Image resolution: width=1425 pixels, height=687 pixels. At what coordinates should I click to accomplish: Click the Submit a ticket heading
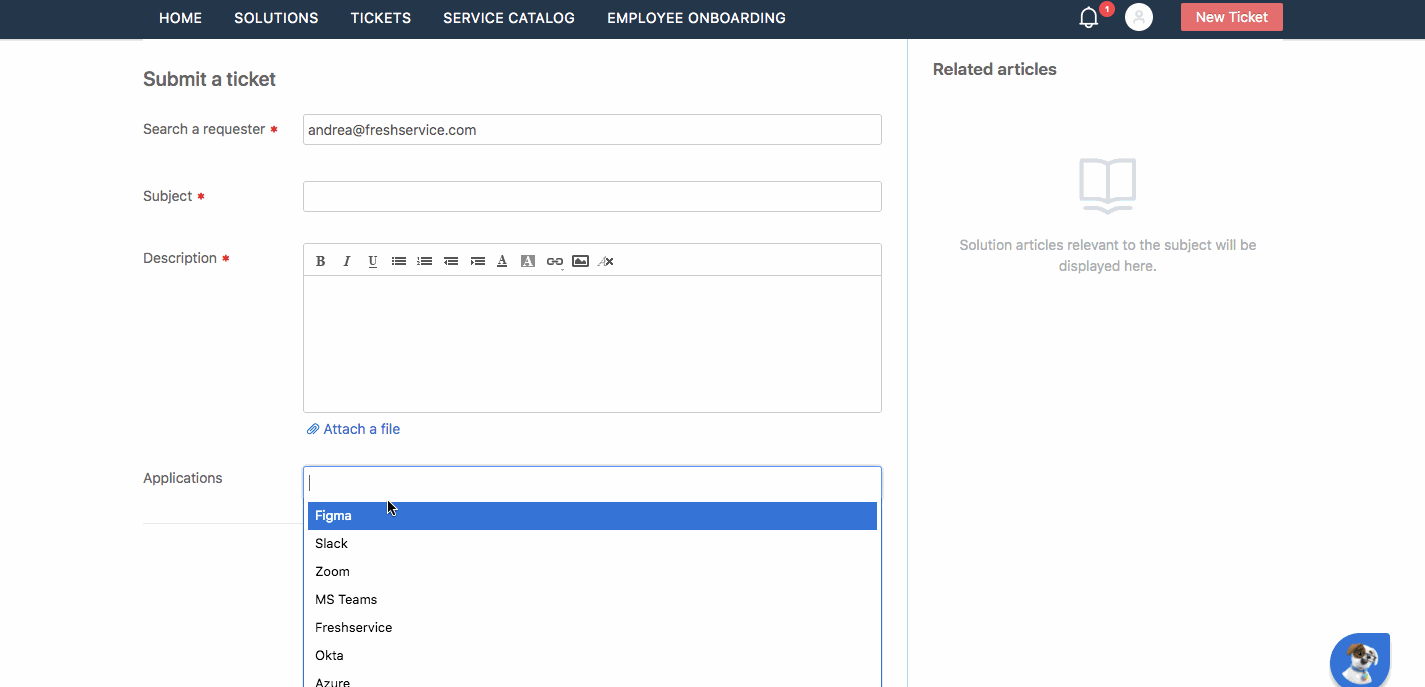[x=209, y=79]
